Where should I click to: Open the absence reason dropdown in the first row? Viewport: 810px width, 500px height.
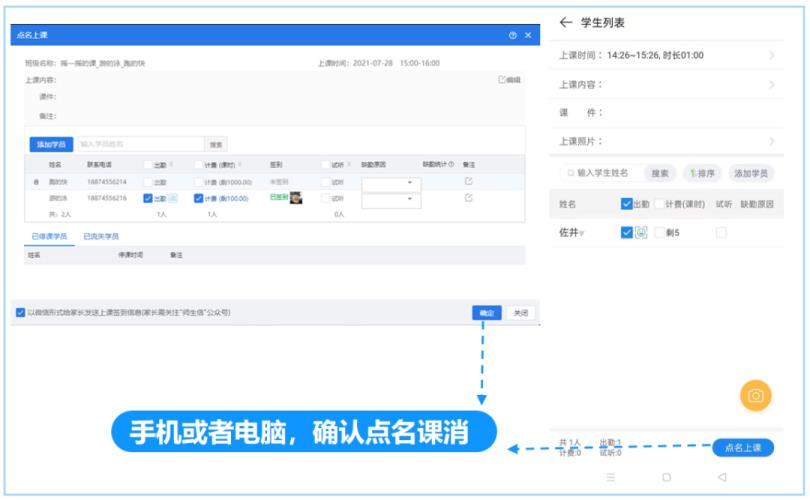tap(391, 182)
